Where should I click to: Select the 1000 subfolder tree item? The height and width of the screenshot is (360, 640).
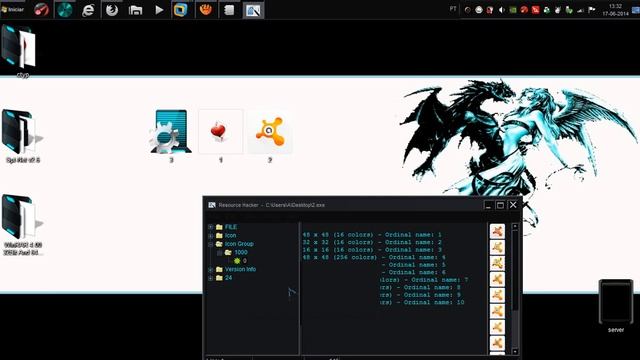point(236,253)
